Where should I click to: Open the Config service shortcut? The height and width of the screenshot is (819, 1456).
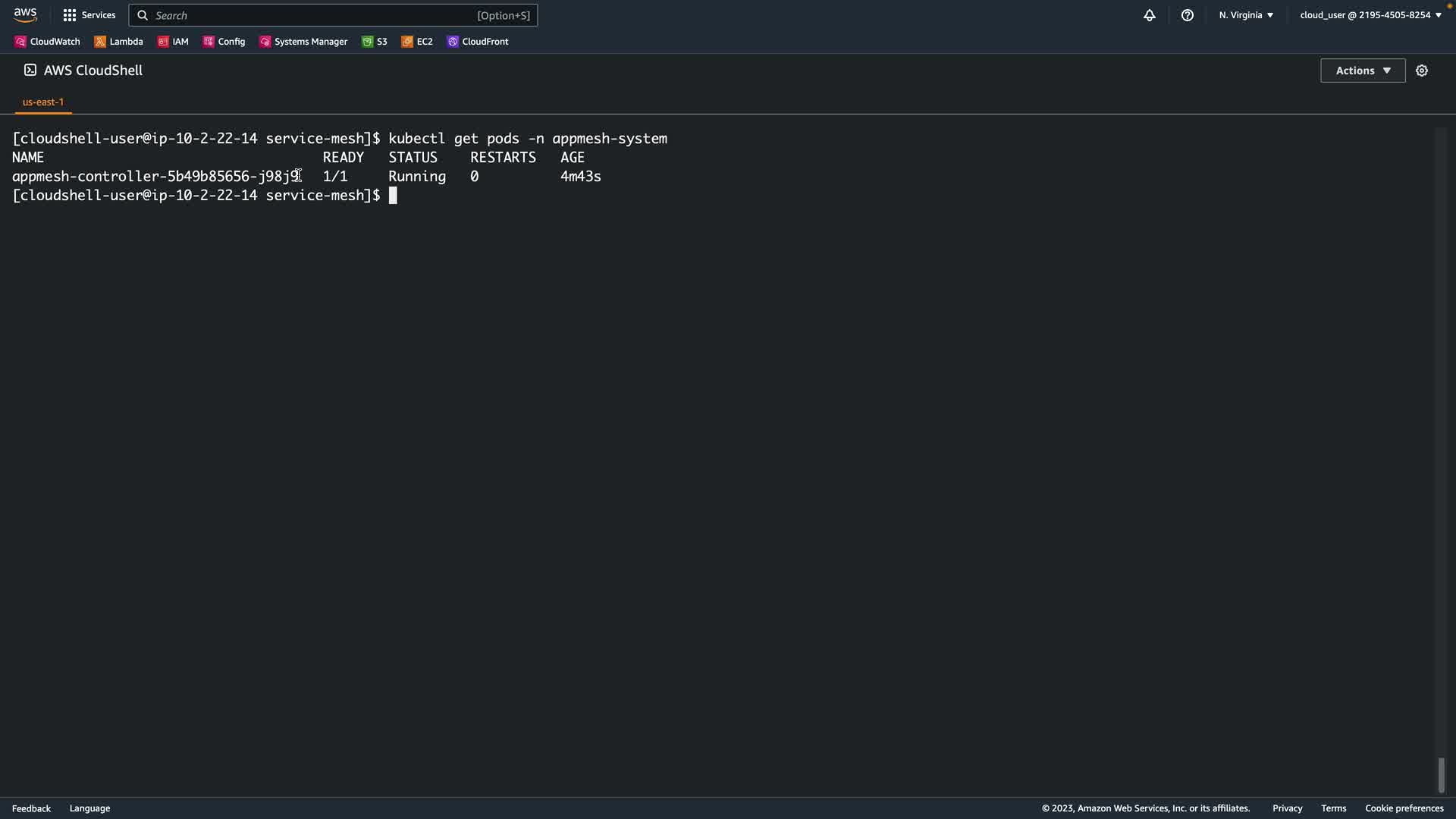(224, 42)
